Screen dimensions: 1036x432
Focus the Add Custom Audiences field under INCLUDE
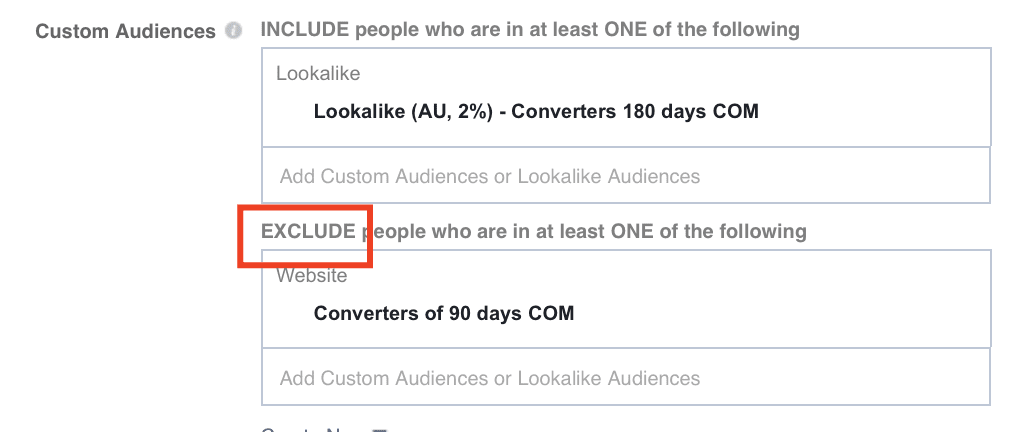pyautogui.click(x=626, y=176)
